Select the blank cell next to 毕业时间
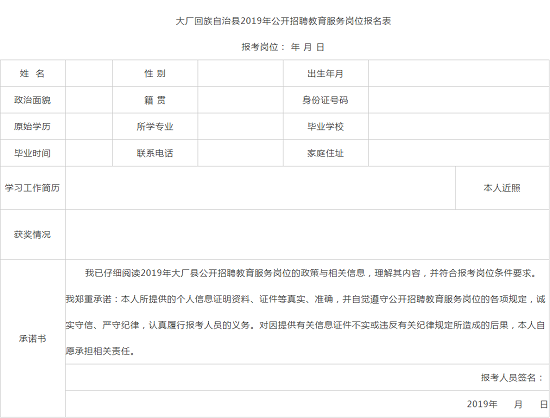Viewport: 550px width, 418px height. (89, 153)
